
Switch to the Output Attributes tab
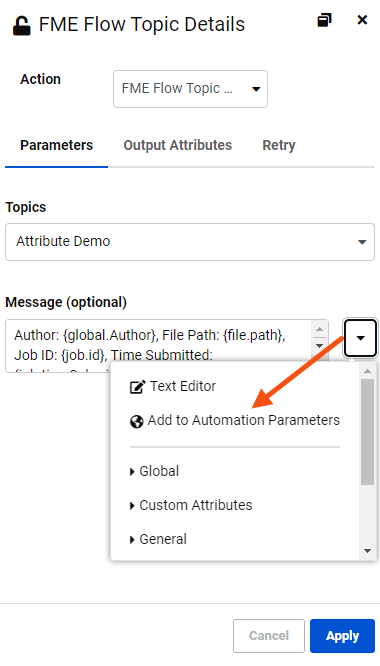pos(177,145)
